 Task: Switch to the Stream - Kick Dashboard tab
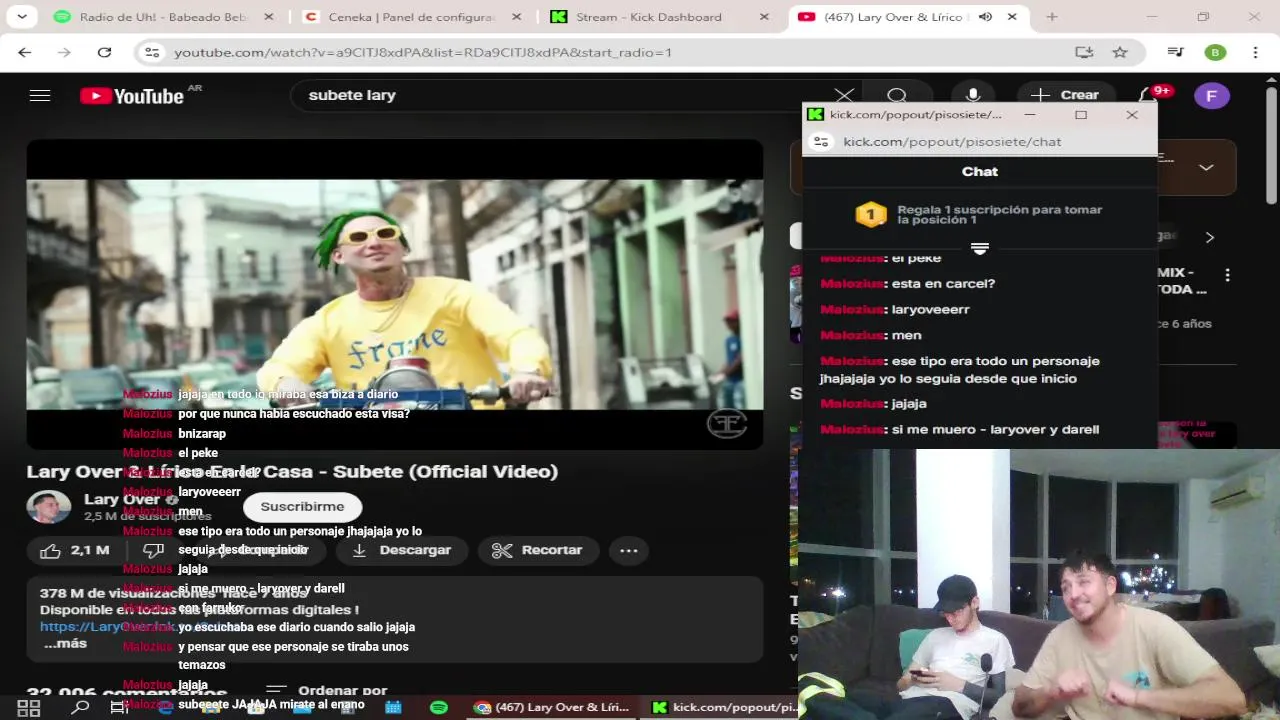[650, 17]
